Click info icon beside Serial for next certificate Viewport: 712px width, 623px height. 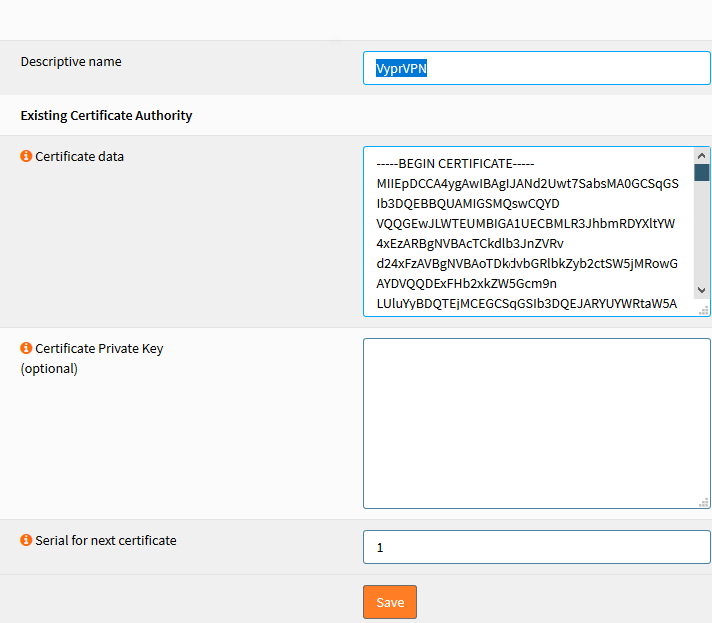pyautogui.click(x=26, y=541)
